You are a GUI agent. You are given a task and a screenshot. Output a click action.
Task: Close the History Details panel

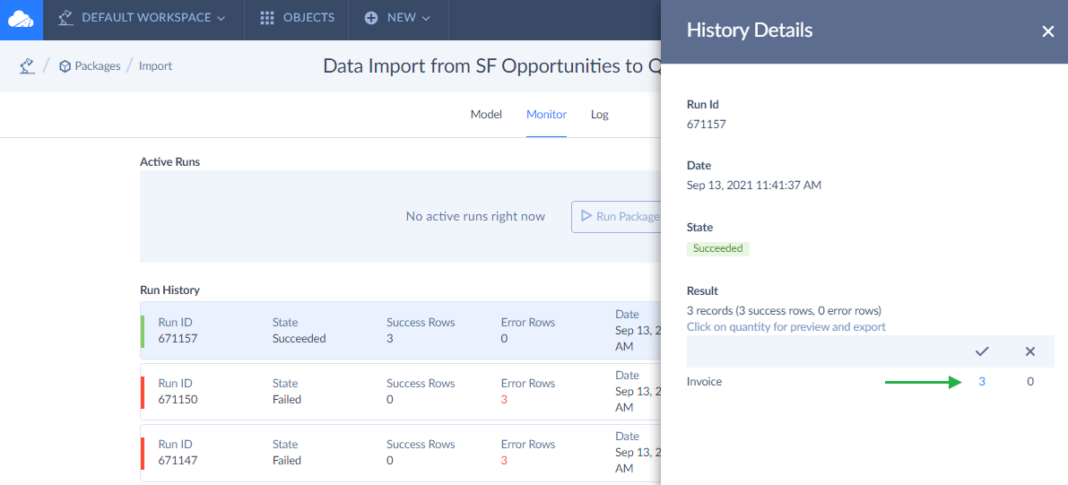(x=1048, y=31)
